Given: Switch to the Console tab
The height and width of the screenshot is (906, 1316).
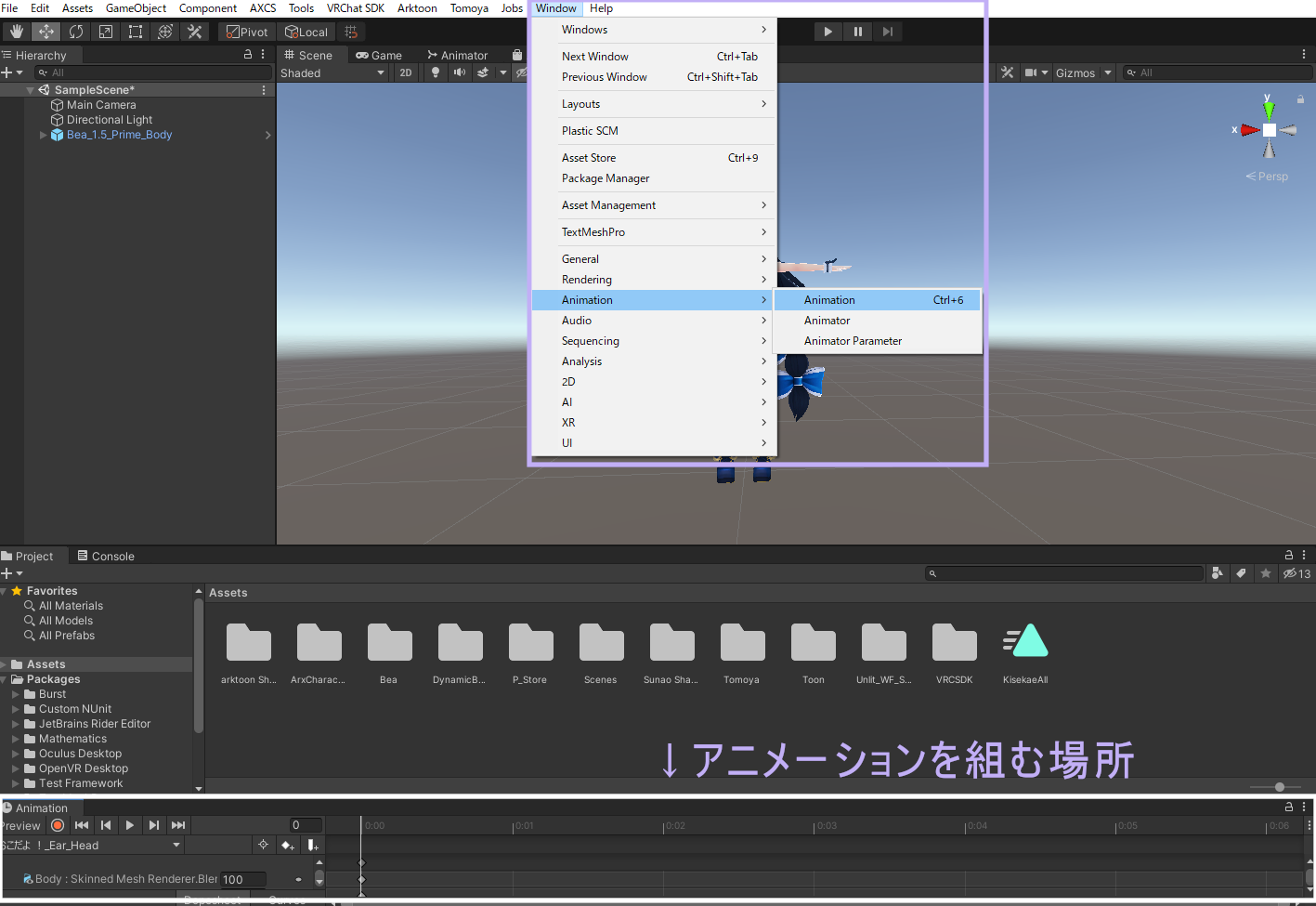Looking at the screenshot, I should click(x=106, y=556).
